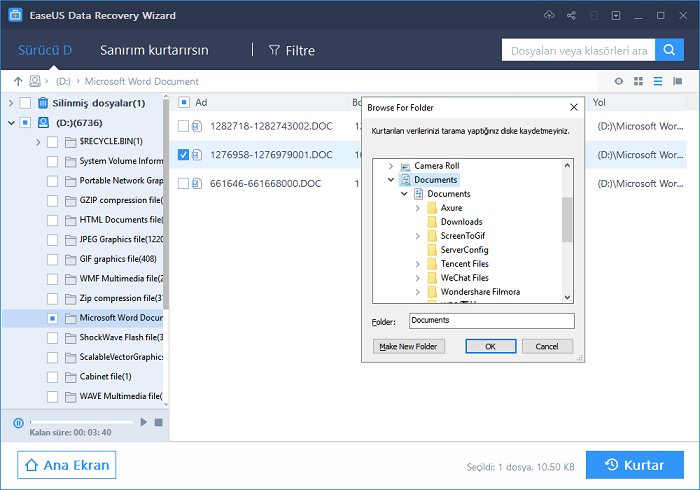700x490 pixels.
Task: Switch to details list view icon
Action: (658, 81)
